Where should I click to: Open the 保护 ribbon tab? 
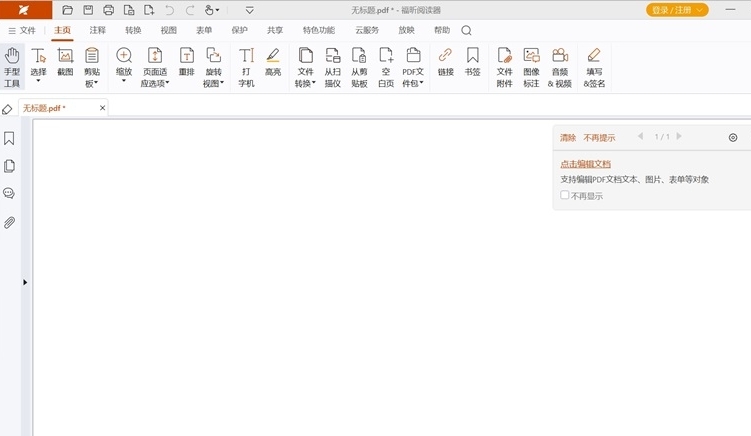click(239, 30)
